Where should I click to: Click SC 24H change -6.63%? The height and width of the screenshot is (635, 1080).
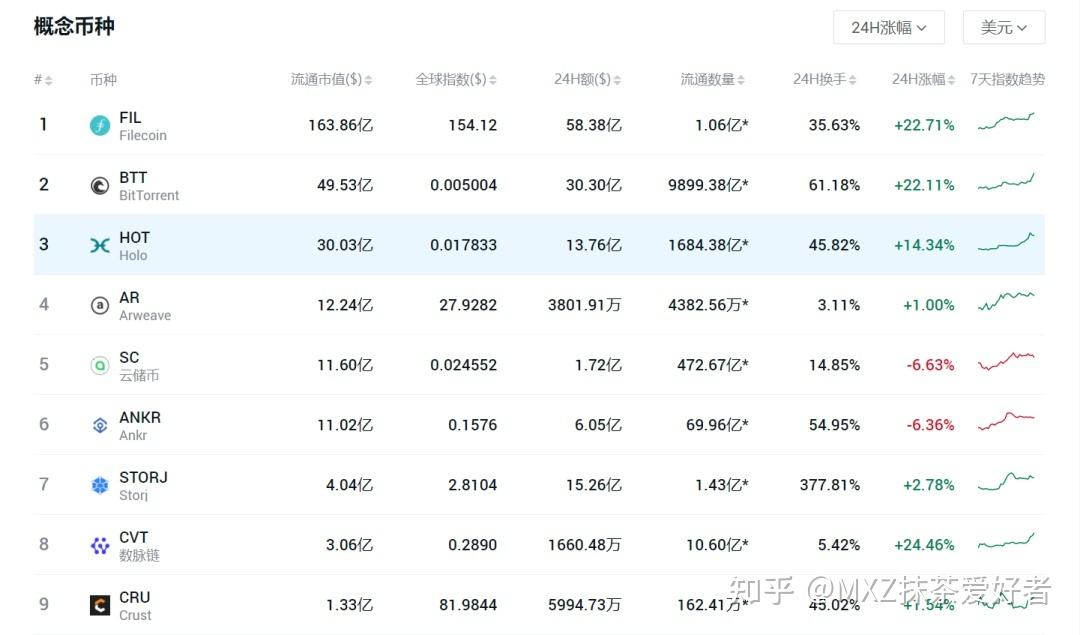(930, 365)
